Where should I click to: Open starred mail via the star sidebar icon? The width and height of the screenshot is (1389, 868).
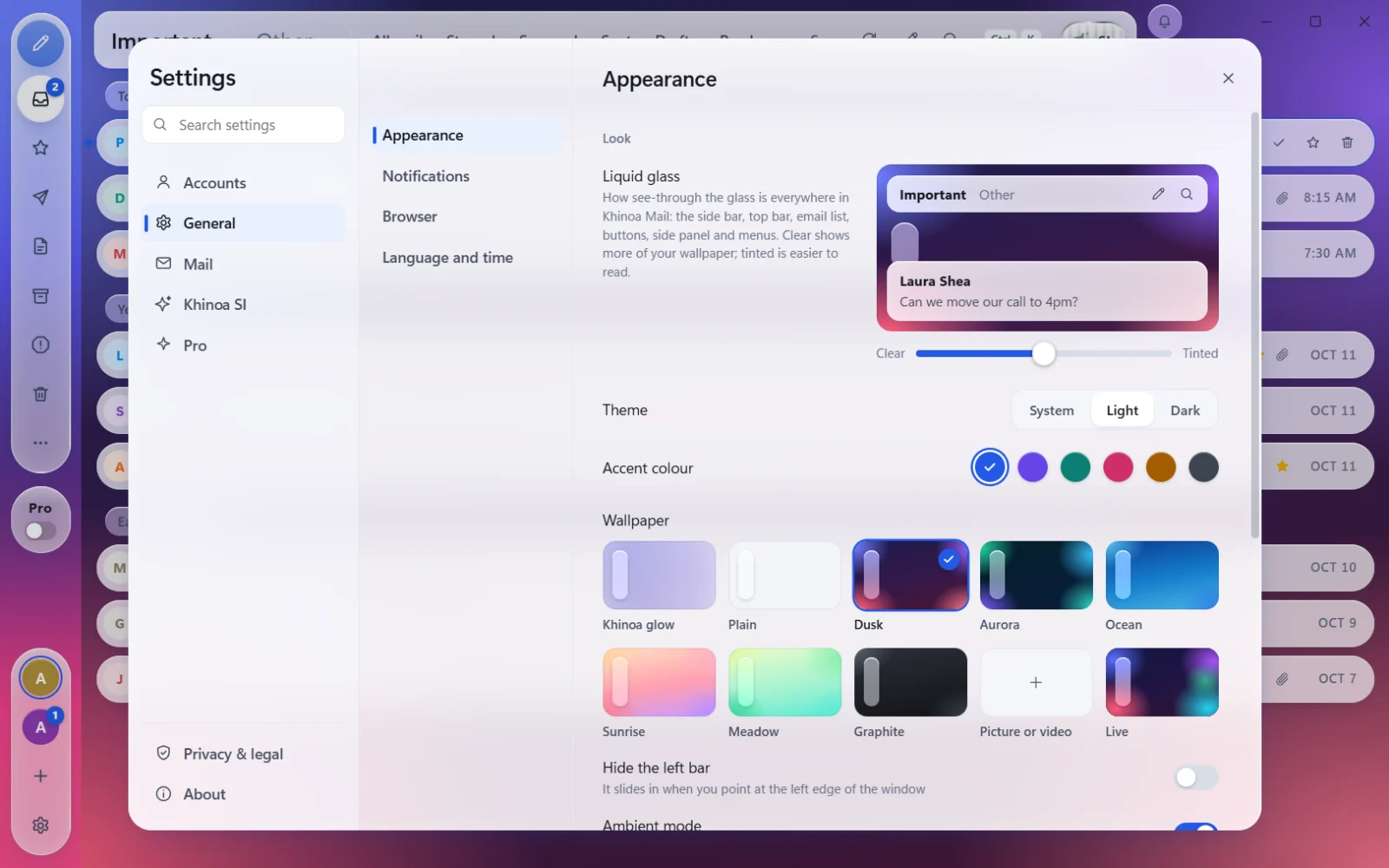pos(41,148)
